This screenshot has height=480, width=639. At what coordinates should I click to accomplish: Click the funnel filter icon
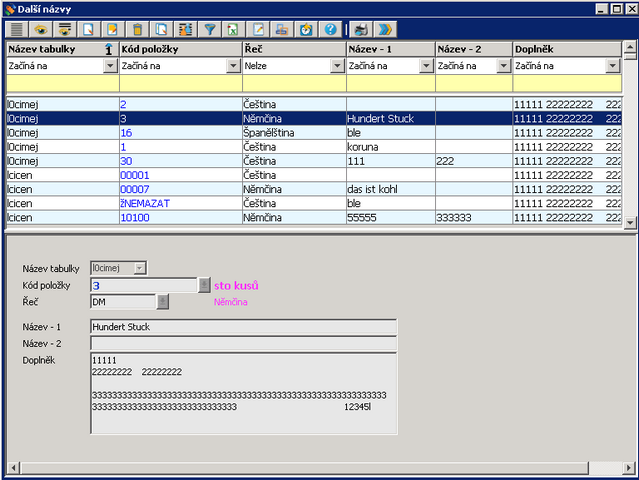210,29
